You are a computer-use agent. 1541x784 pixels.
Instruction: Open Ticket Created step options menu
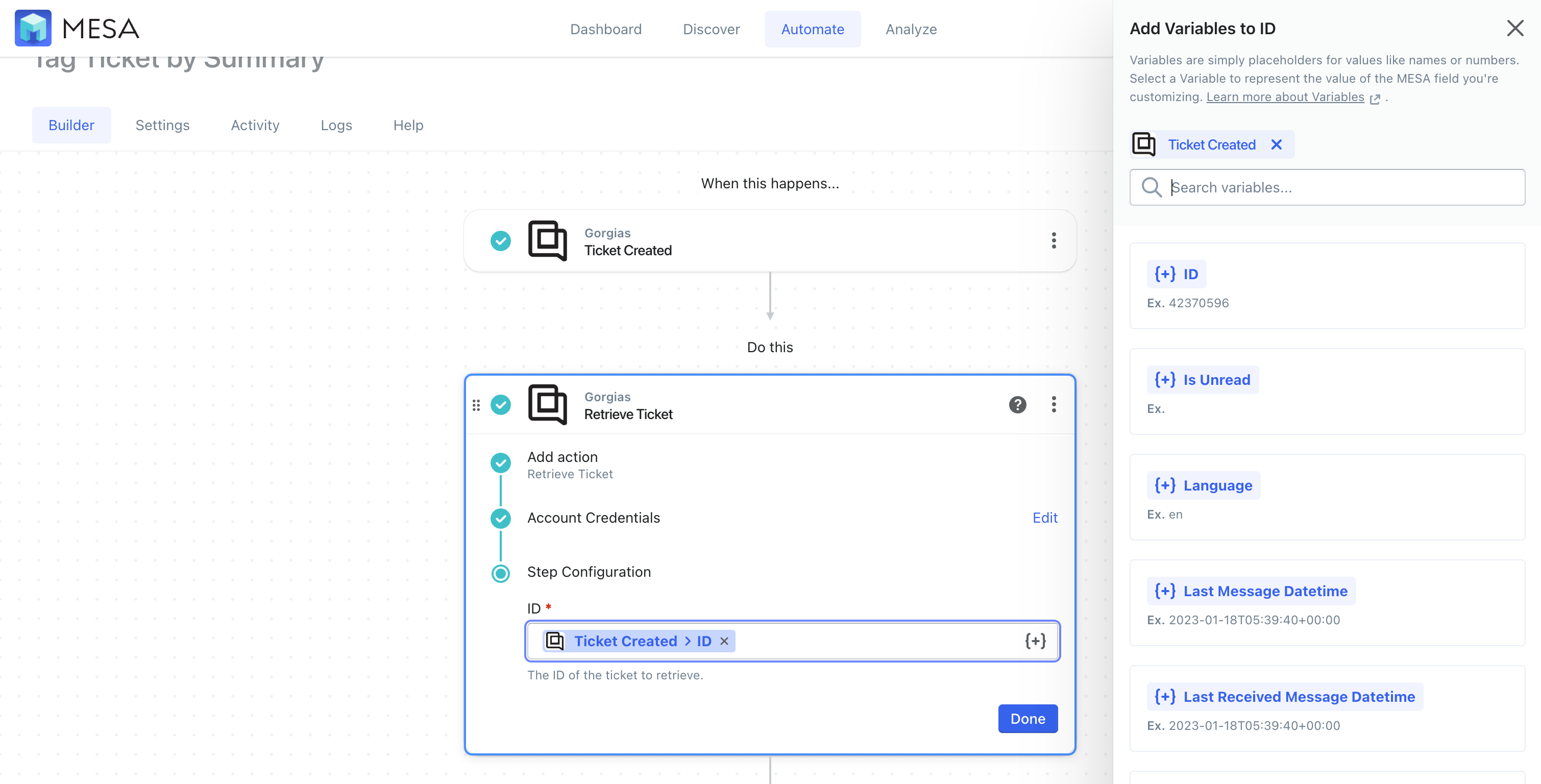[x=1054, y=240]
